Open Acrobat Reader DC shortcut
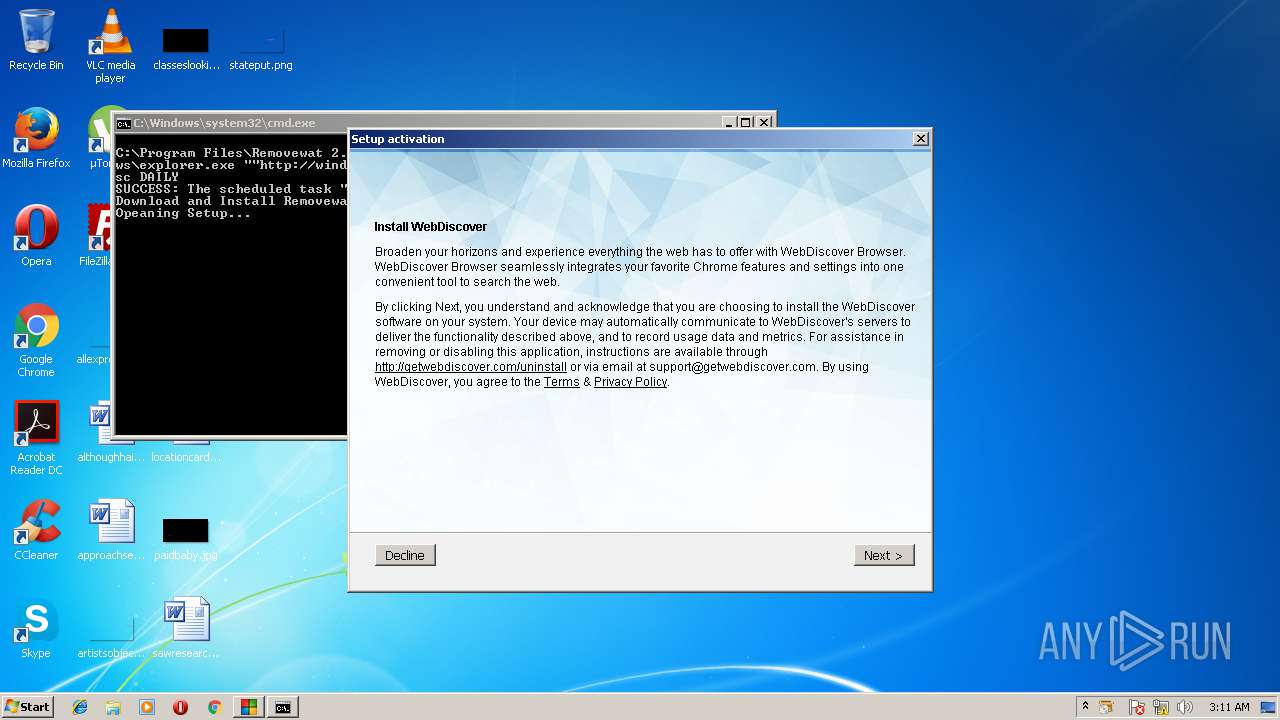Screen dimensions: 1280x720 click(x=36, y=438)
